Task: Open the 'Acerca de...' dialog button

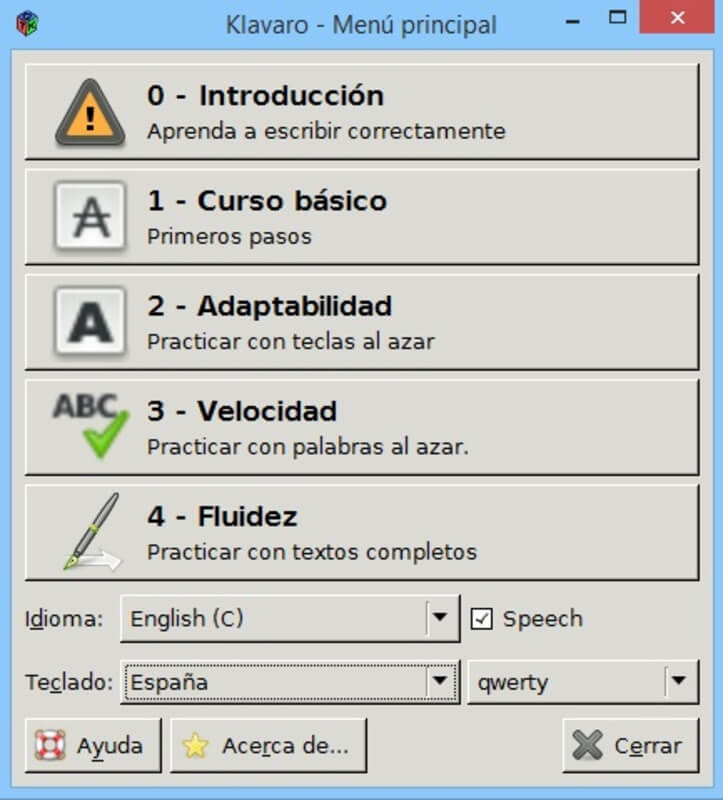Action: tap(268, 746)
